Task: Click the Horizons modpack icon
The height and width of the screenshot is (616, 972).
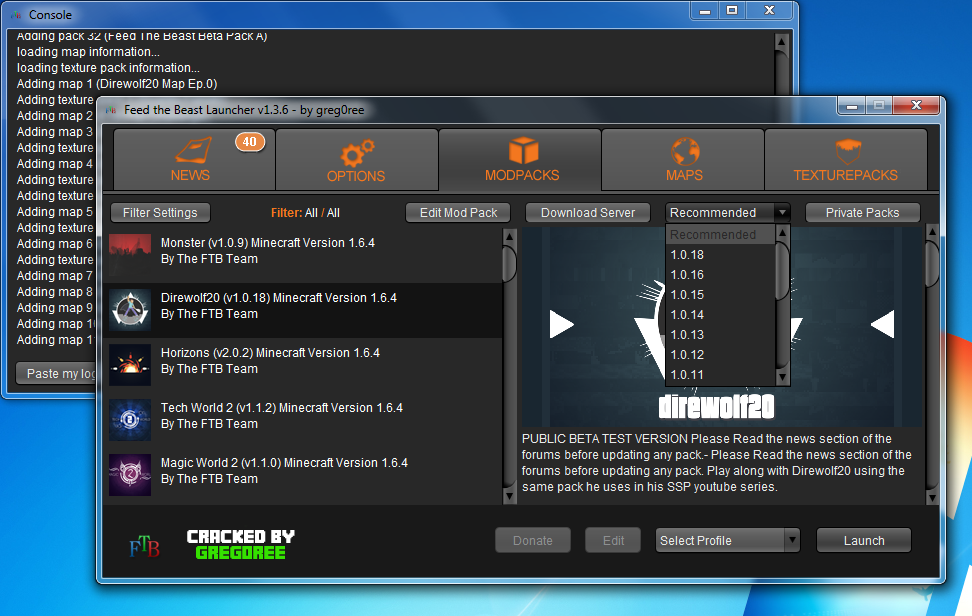Action: coord(130,365)
